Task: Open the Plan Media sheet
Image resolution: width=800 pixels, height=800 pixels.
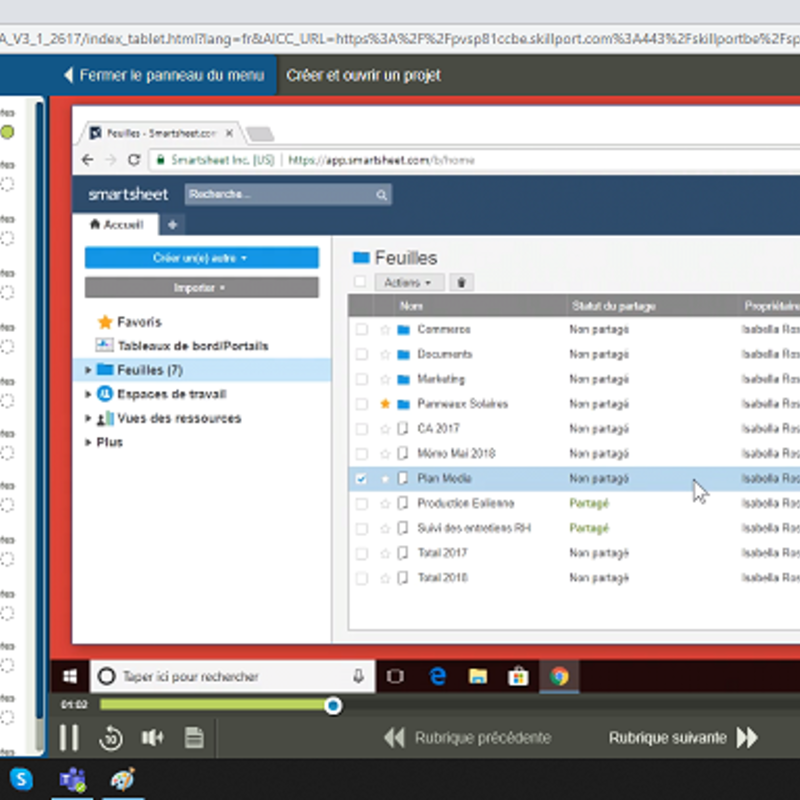Action: click(x=444, y=479)
